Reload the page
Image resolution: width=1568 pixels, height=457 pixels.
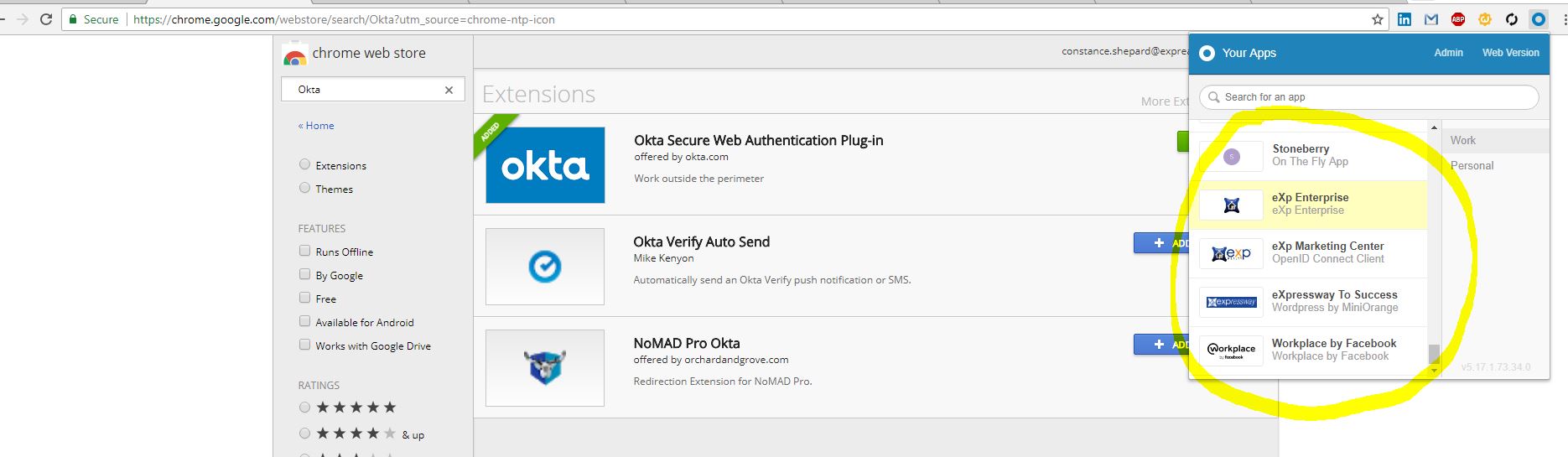click(46, 19)
